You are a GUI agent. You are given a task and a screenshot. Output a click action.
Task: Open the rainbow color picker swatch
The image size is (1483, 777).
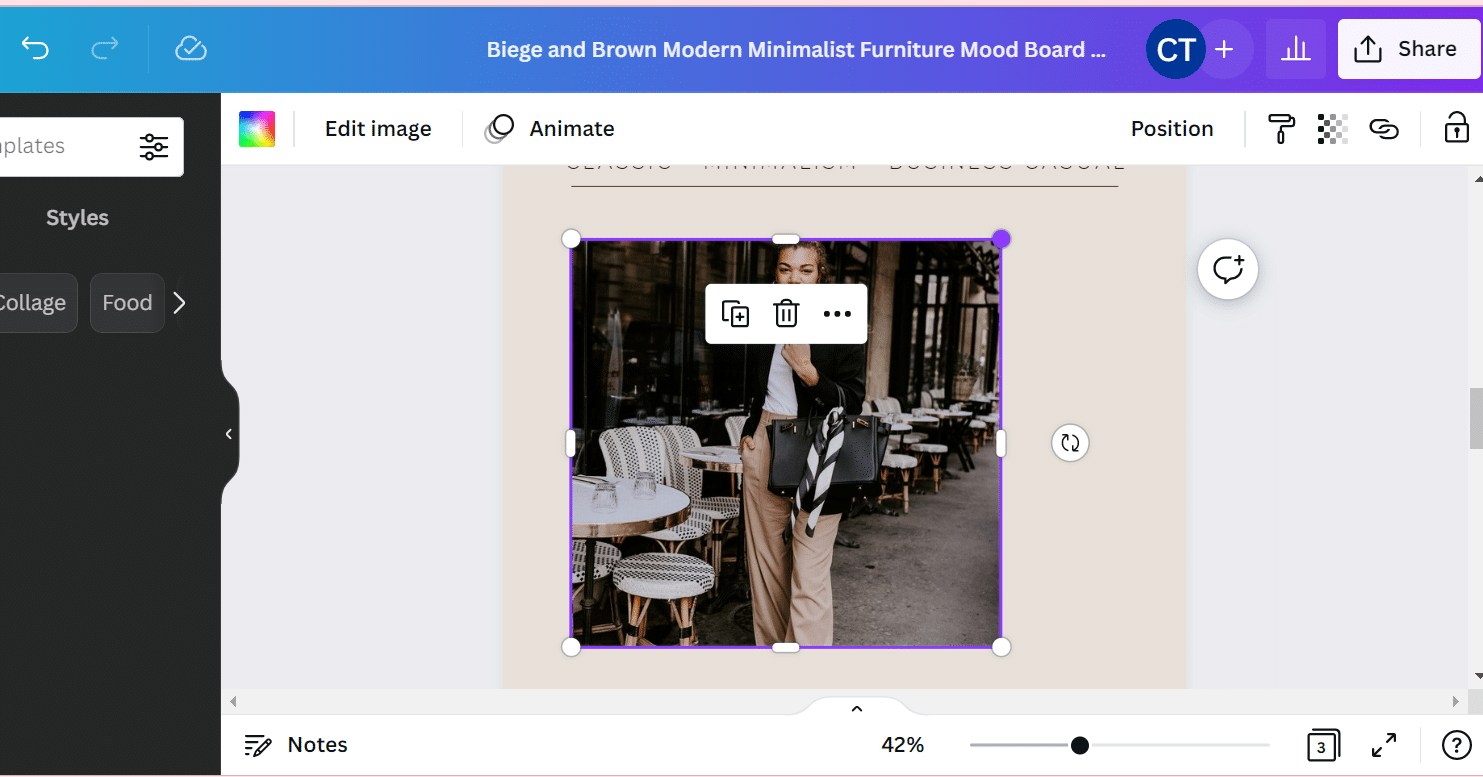point(257,129)
